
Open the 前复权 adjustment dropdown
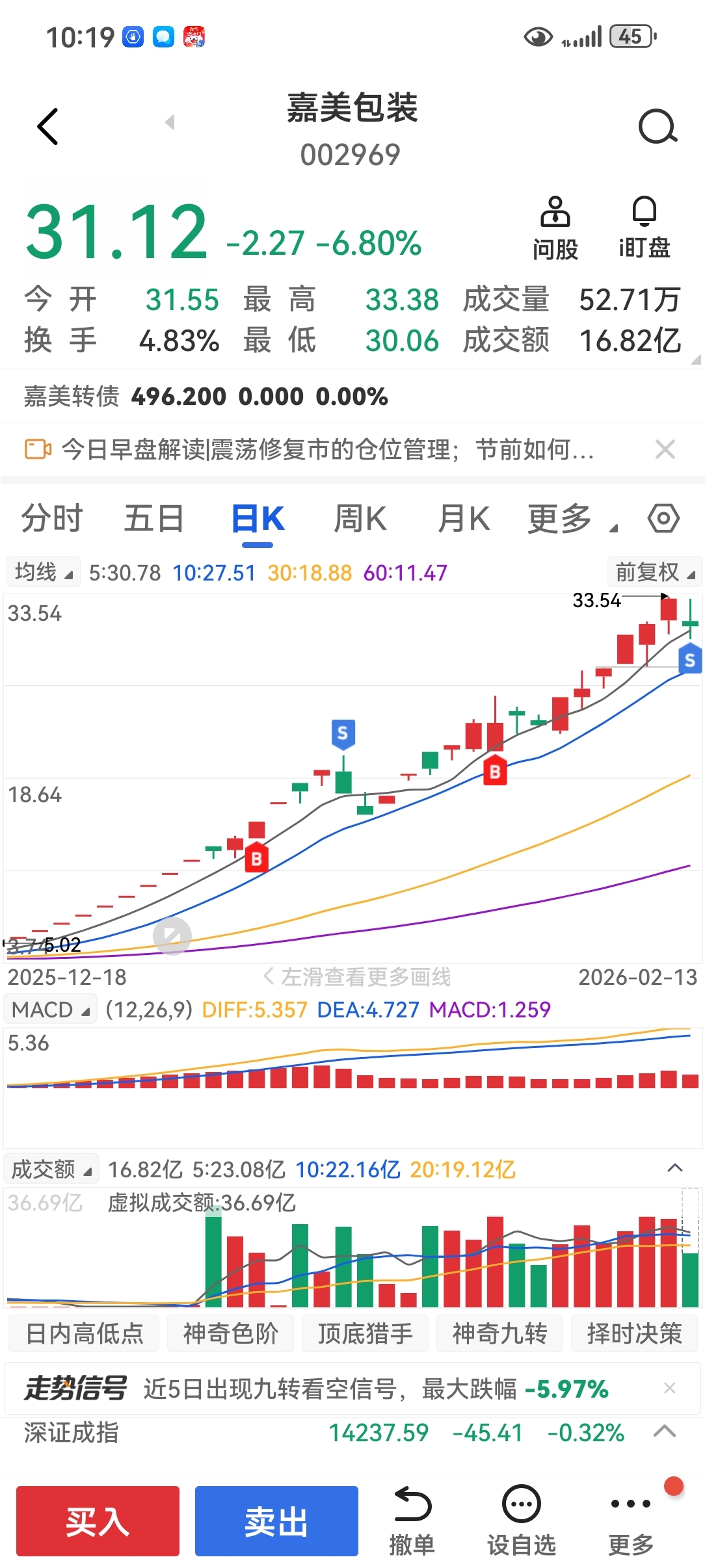tap(655, 572)
